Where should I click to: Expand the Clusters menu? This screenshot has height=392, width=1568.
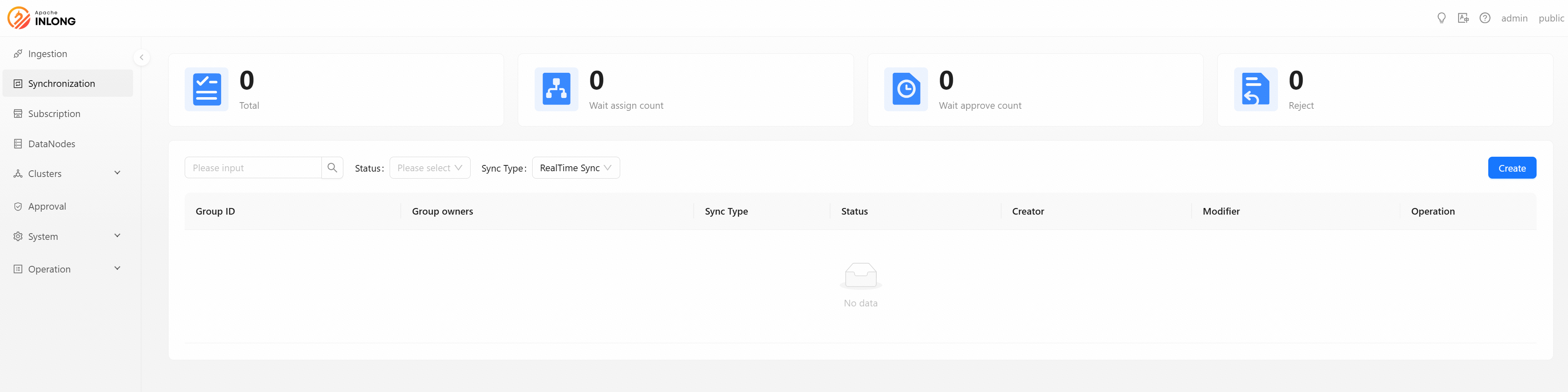coord(67,174)
